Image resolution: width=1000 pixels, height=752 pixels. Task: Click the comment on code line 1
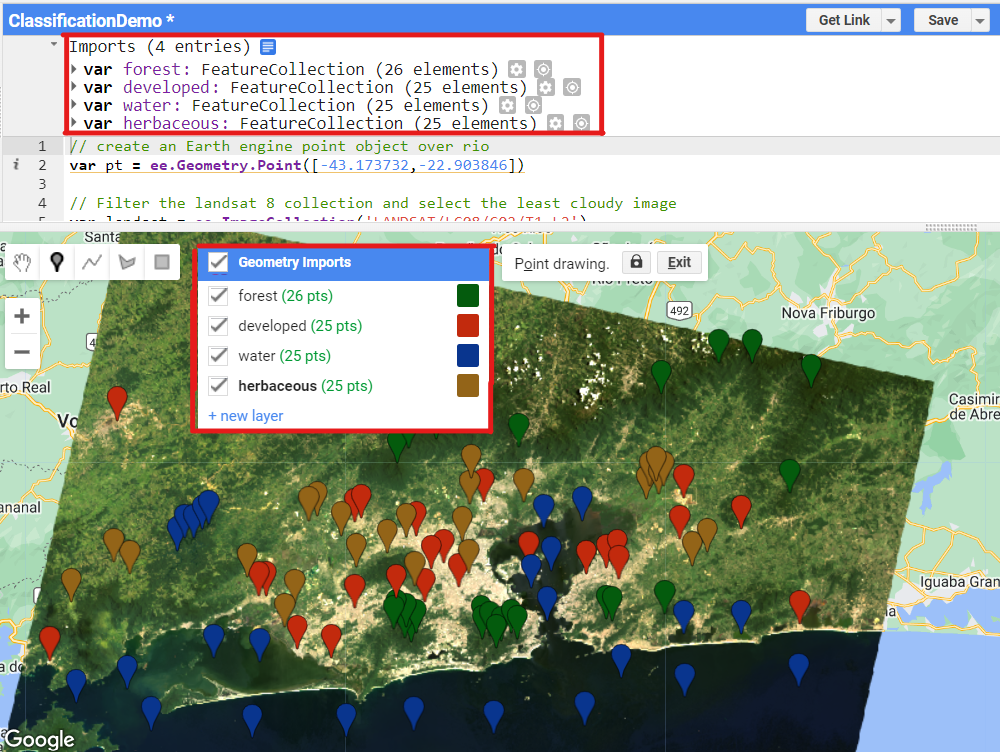pos(279,146)
